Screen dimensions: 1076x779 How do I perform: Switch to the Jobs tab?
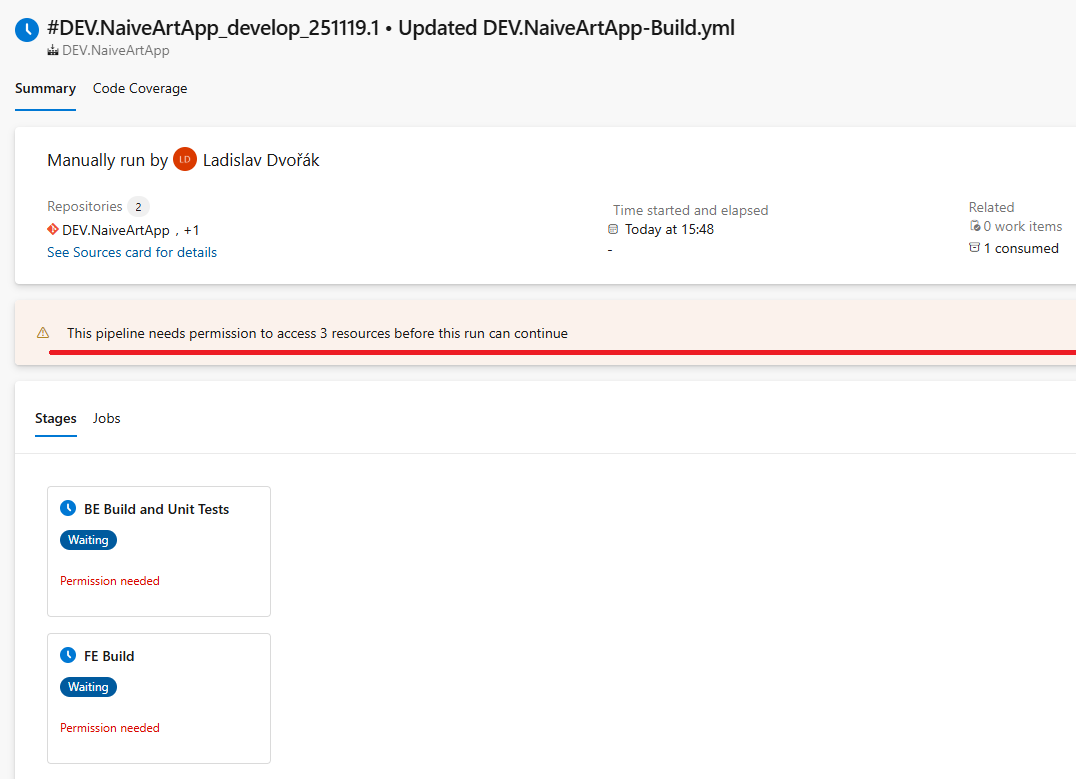point(106,419)
